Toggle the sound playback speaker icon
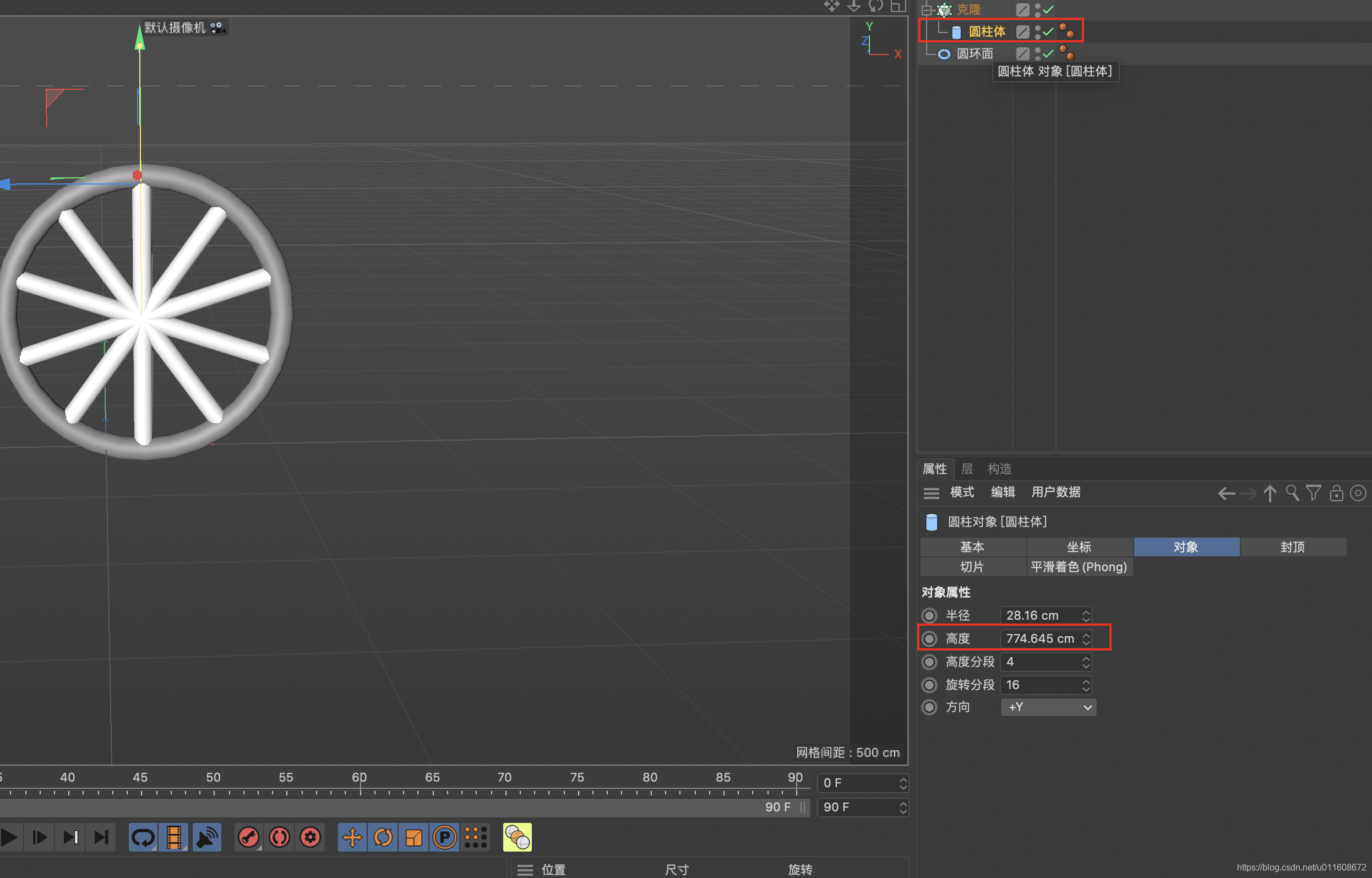The height and width of the screenshot is (878, 1372). coord(206,838)
